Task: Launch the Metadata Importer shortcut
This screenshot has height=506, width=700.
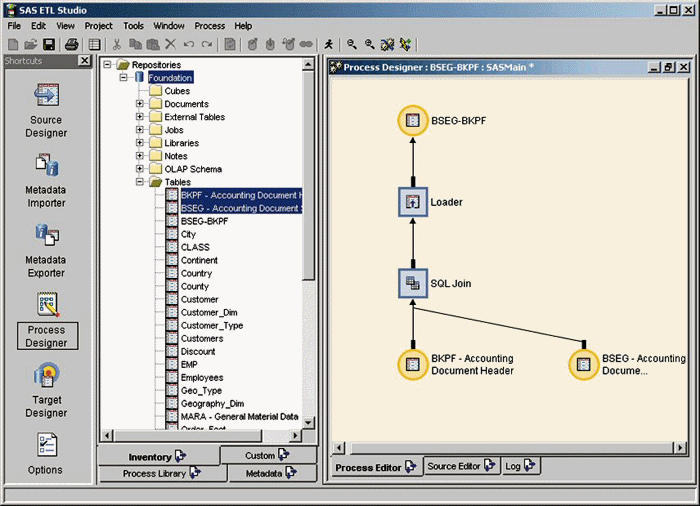Action: click(46, 180)
